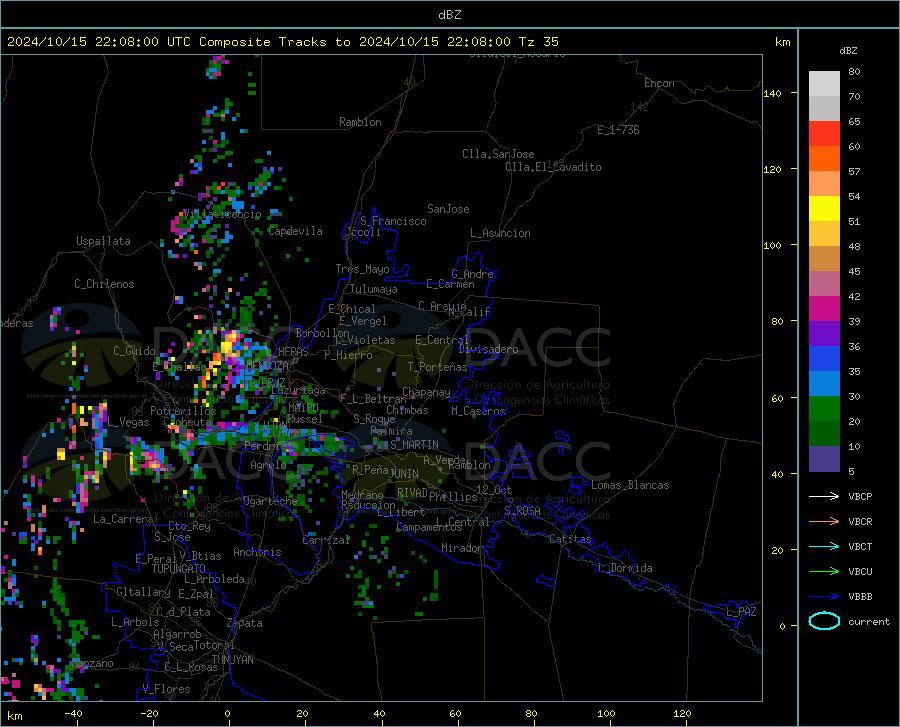Screen dimensions: 900x727
Task: Click the blue VBBB arrow in legend
Action: 824,597
